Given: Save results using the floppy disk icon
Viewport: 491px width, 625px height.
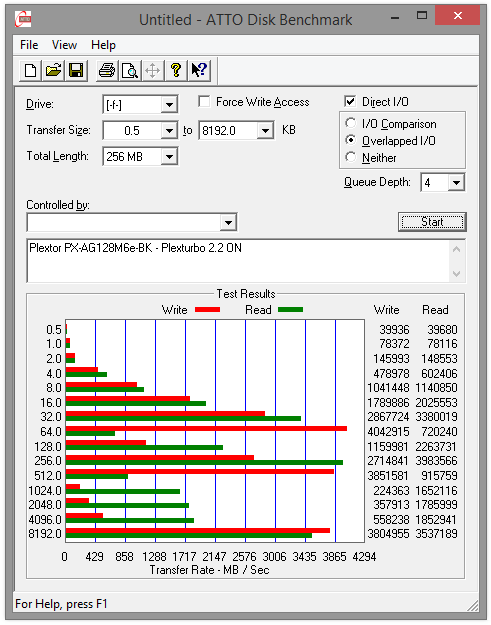Looking at the screenshot, I should tap(76, 71).
